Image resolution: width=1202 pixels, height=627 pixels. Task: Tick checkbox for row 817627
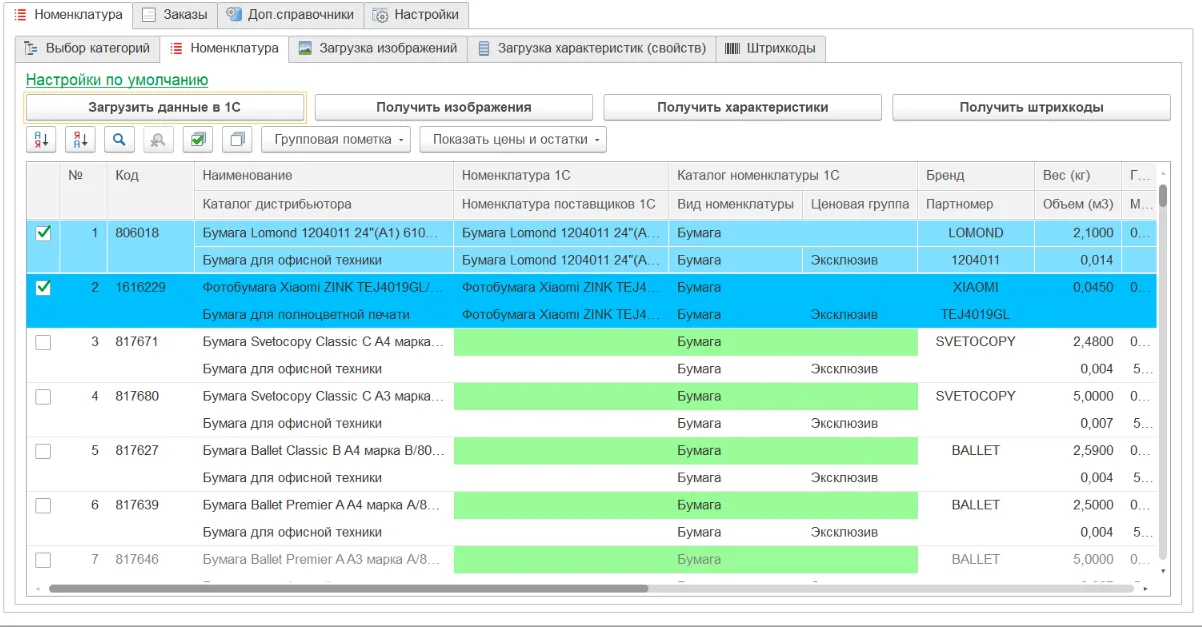click(x=43, y=451)
